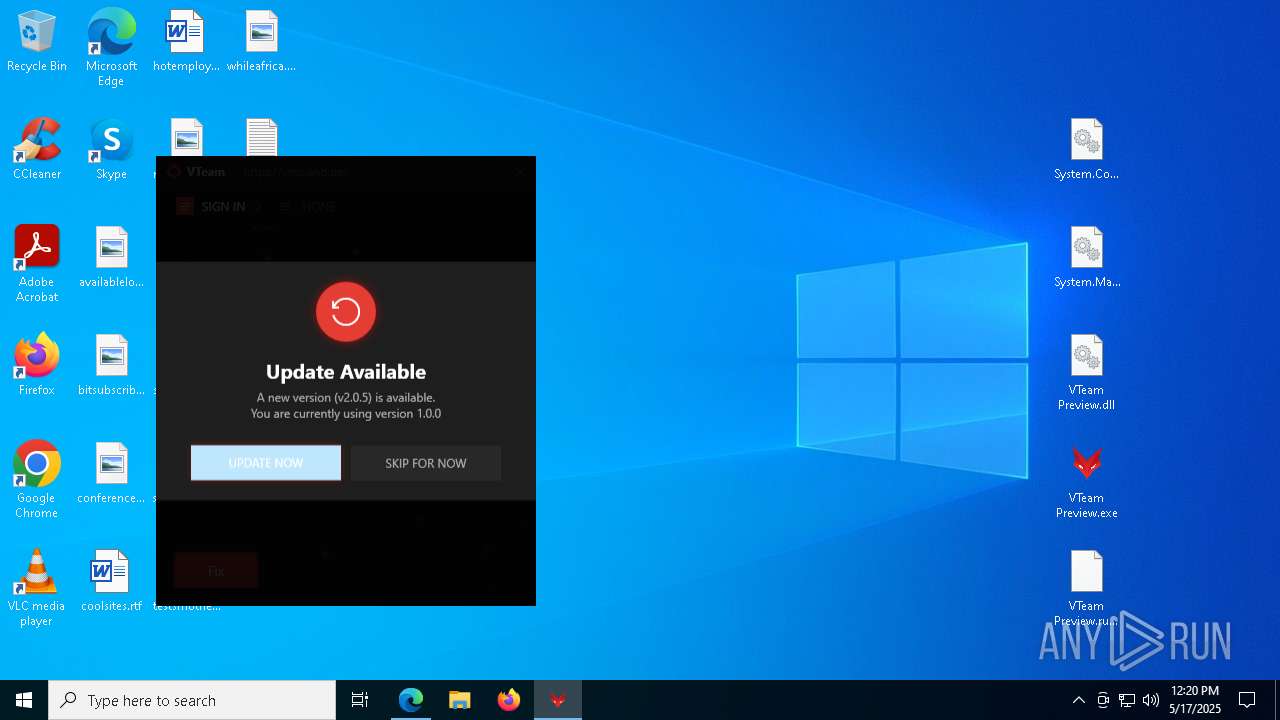Open the volume control tray icon
This screenshot has width=1280, height=720.
click(1150, 700)
